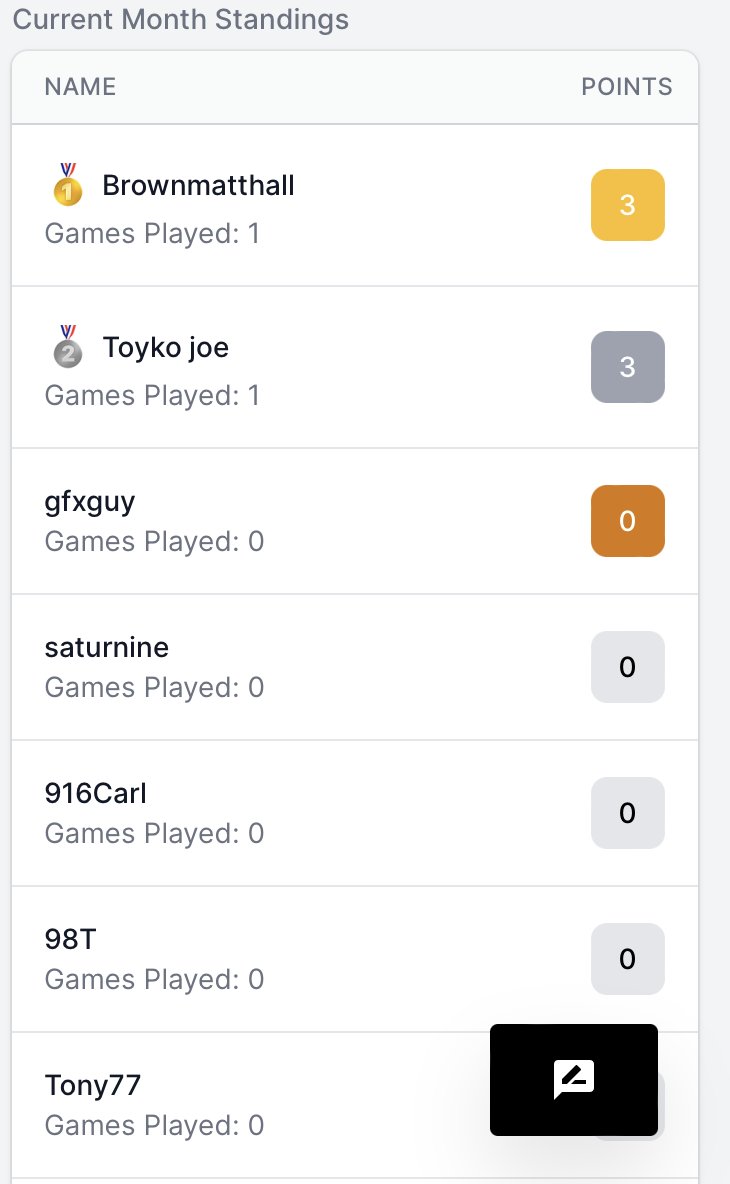Click the gold medal icon beside Brownmatthall
730x1184 pixels.
[68, 184]
